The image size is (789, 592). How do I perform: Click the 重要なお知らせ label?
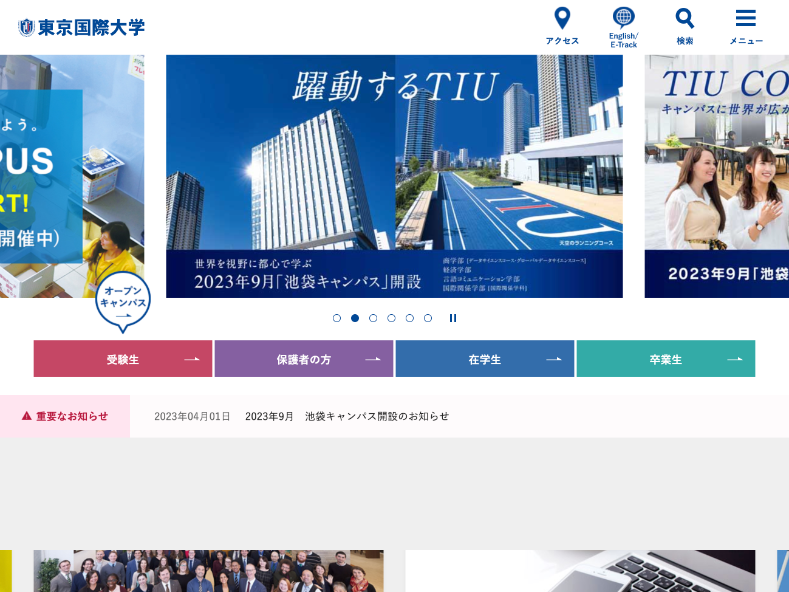65,416
